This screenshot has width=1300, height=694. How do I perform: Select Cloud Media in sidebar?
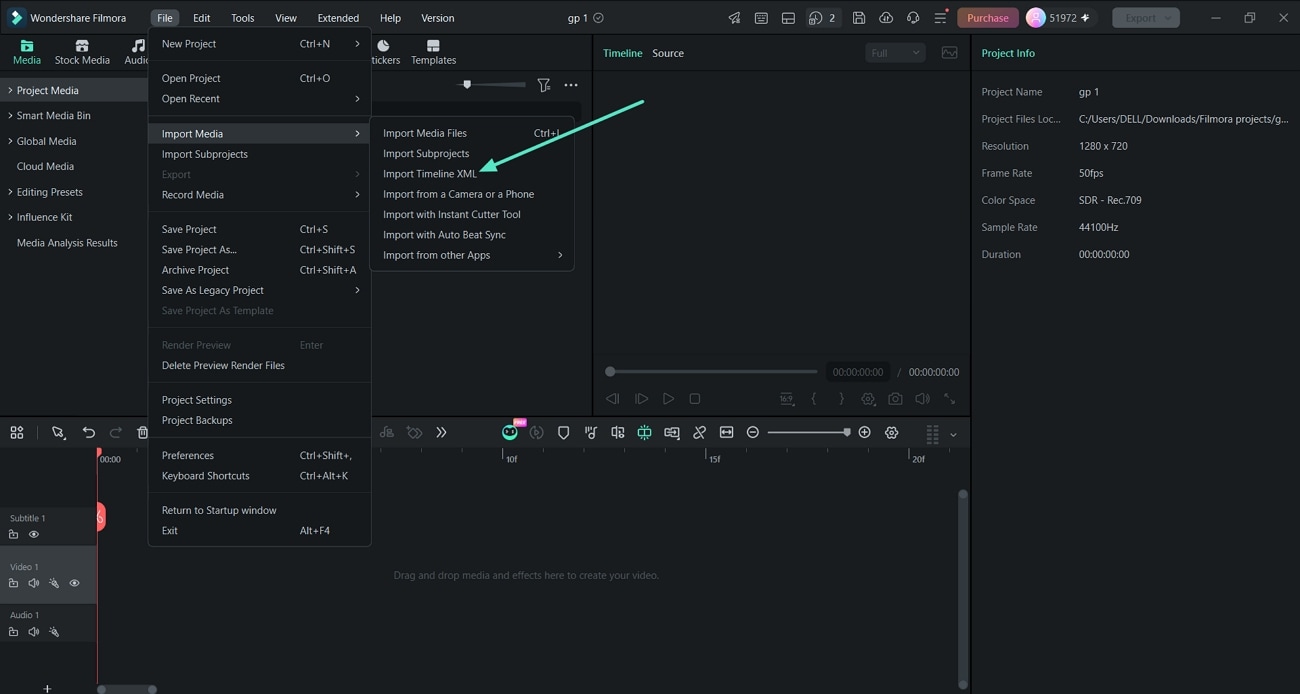[45, 166]
